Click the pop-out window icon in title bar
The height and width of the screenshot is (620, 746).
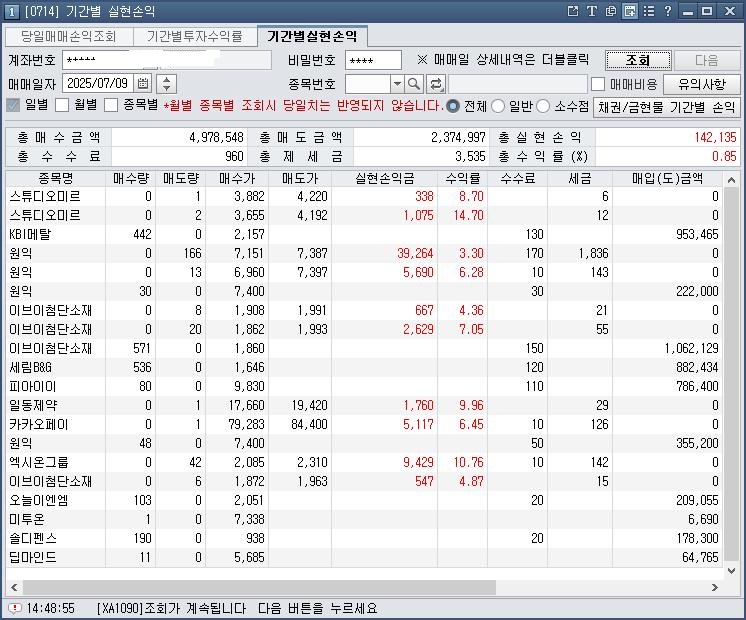coord(574,11)
